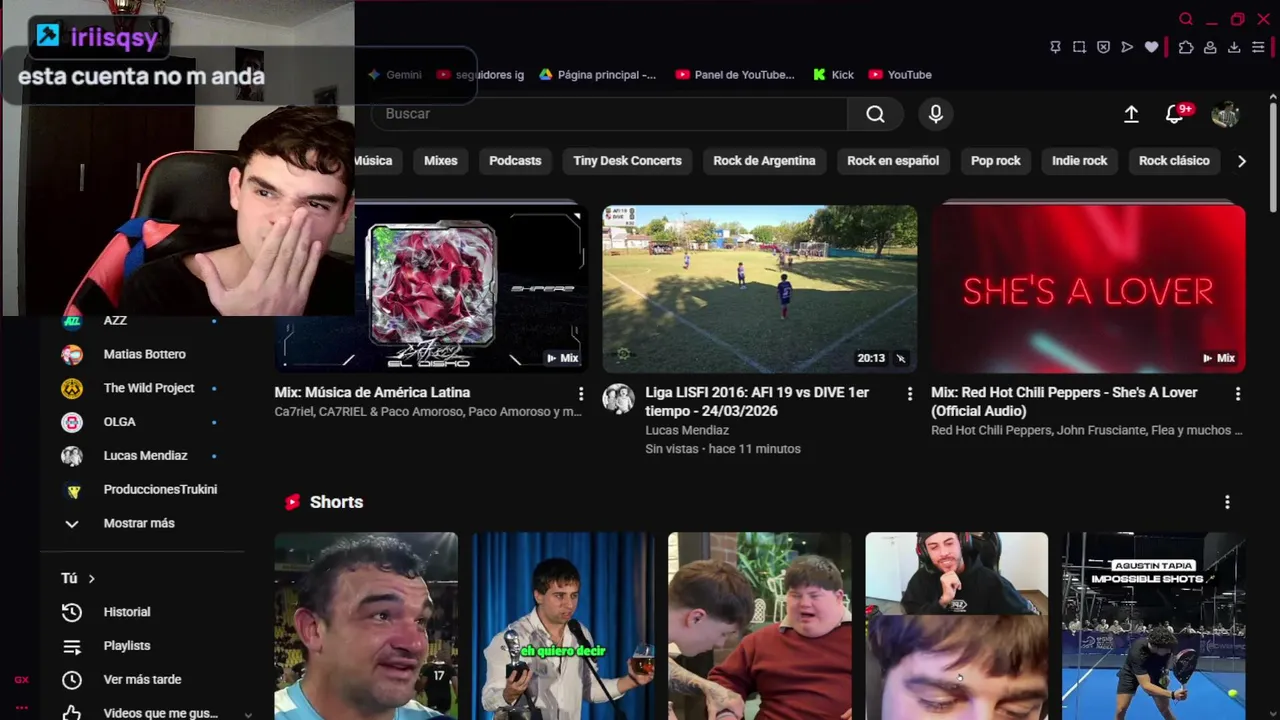Viewport: 1280px width, 720px height.
Task: Open the easy setup sliders icon
Action: (x=1258, y=47)
